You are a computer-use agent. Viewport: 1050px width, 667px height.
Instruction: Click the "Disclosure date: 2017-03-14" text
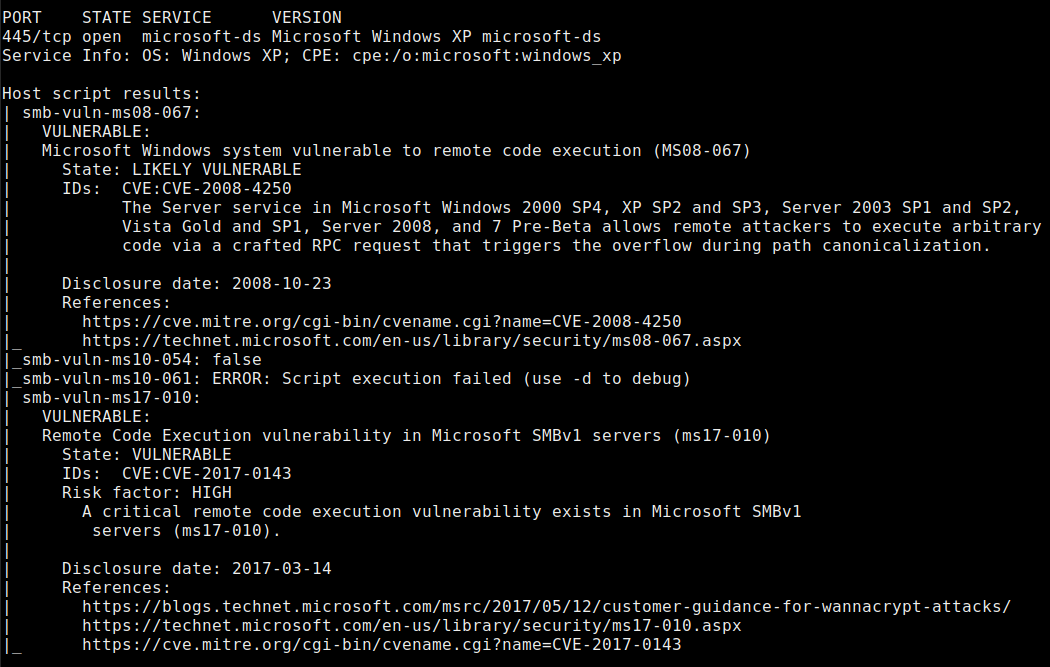(196, 569)
